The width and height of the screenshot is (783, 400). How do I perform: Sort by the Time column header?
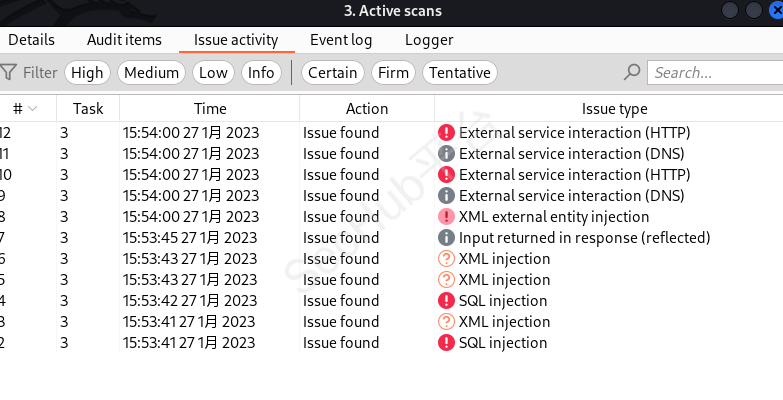[210, 109]
